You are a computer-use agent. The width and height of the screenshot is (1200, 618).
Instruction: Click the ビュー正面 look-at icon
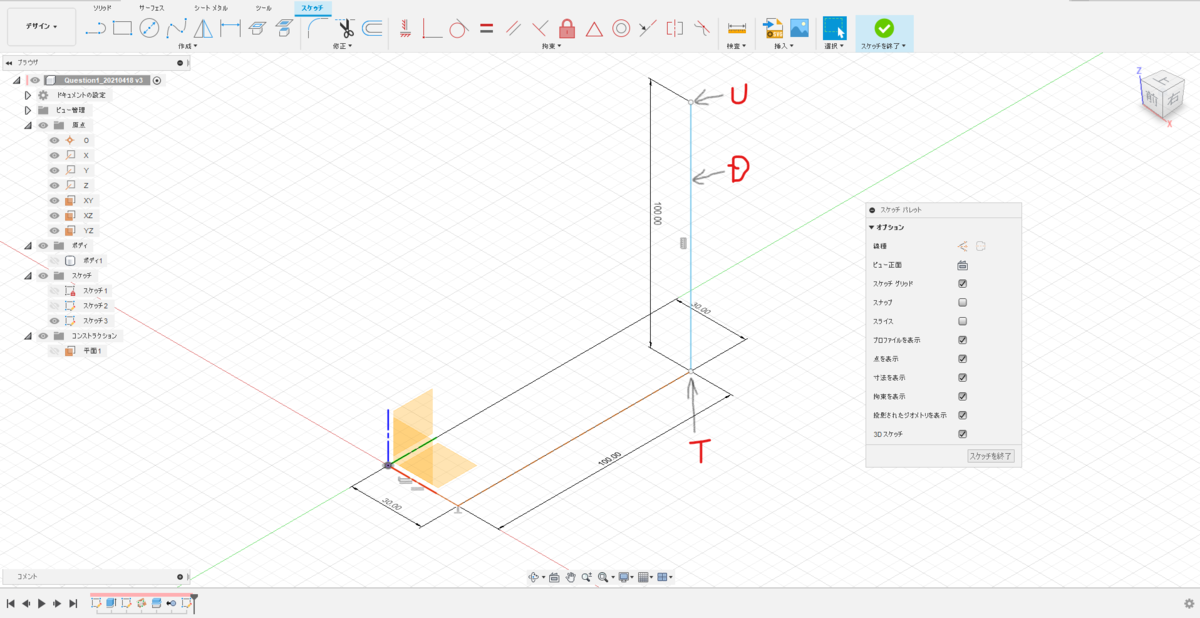pyautogui.click(x=962, y=265)
